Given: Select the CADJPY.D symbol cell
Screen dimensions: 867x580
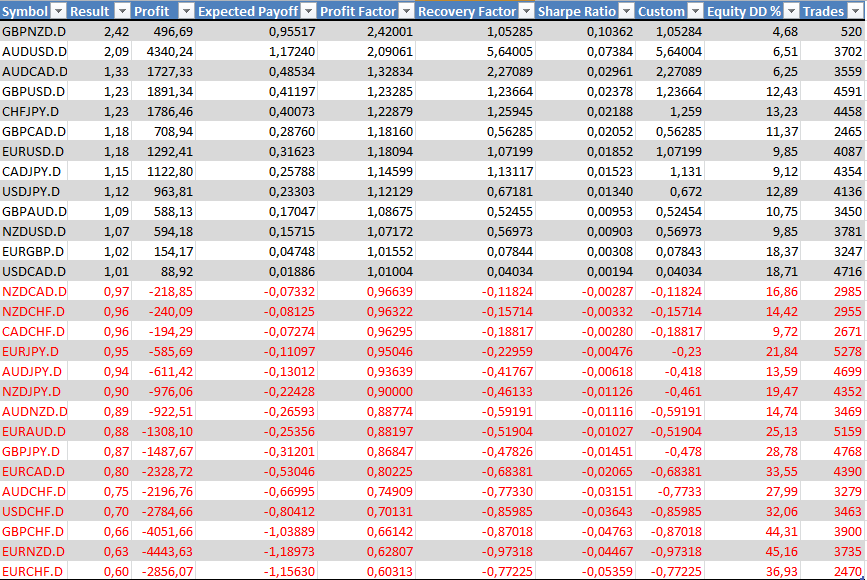Looking at the screenshot, I should click(x=34, y=171).
